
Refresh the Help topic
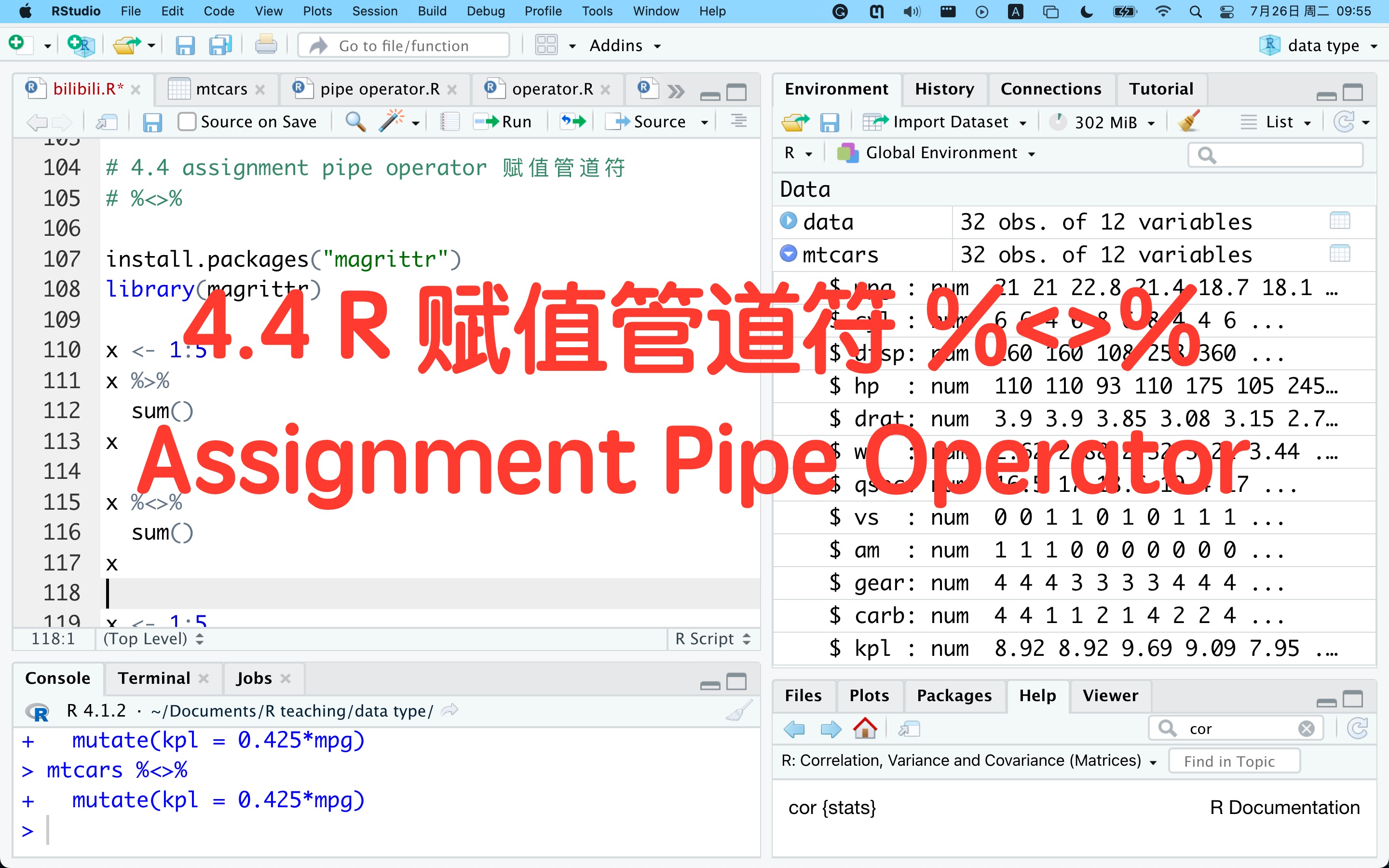coord(1358,729)
